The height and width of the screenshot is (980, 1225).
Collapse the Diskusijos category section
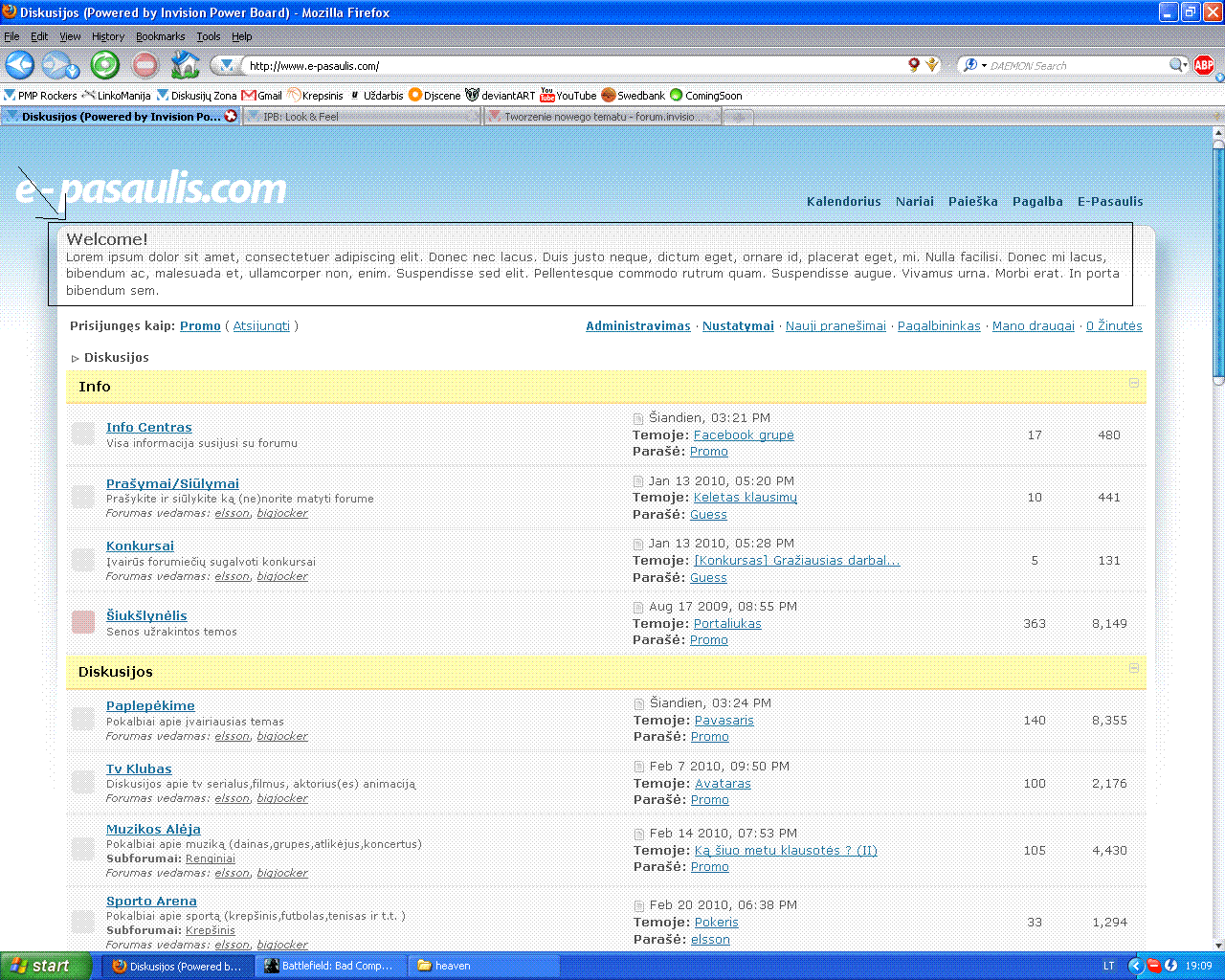(x=1134, y=668)
